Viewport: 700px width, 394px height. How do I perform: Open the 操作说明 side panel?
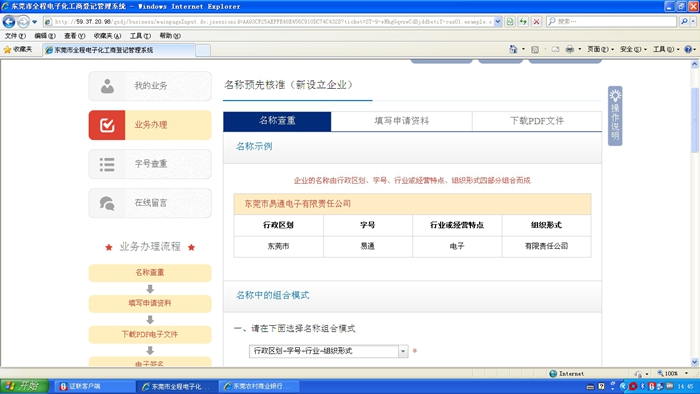tap(615, 116)
